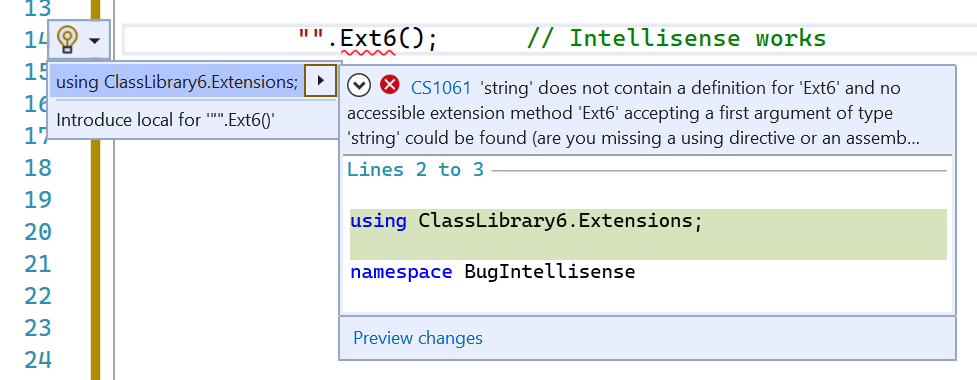Click the error message description text
The width and height of the screenshot is (977, 380).
pos(633,113)
